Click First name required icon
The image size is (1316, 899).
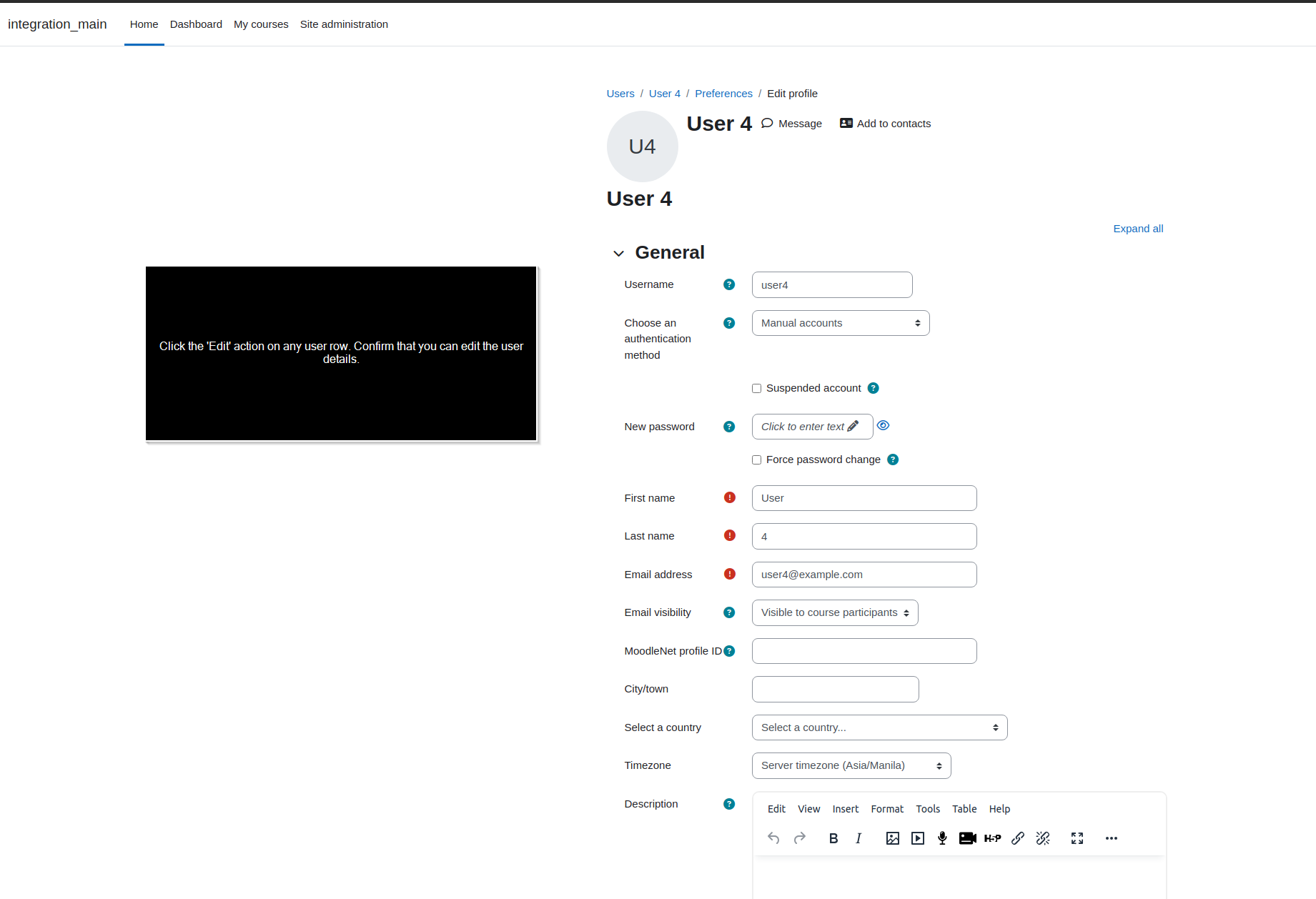click(x=729, y=497)
